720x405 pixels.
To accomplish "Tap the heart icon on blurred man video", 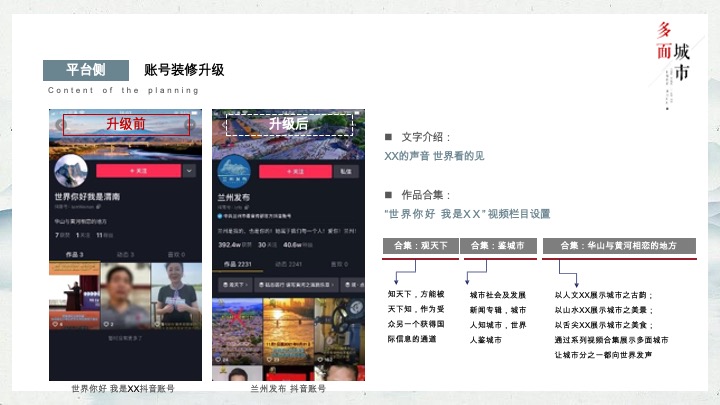I will [107, 324].
